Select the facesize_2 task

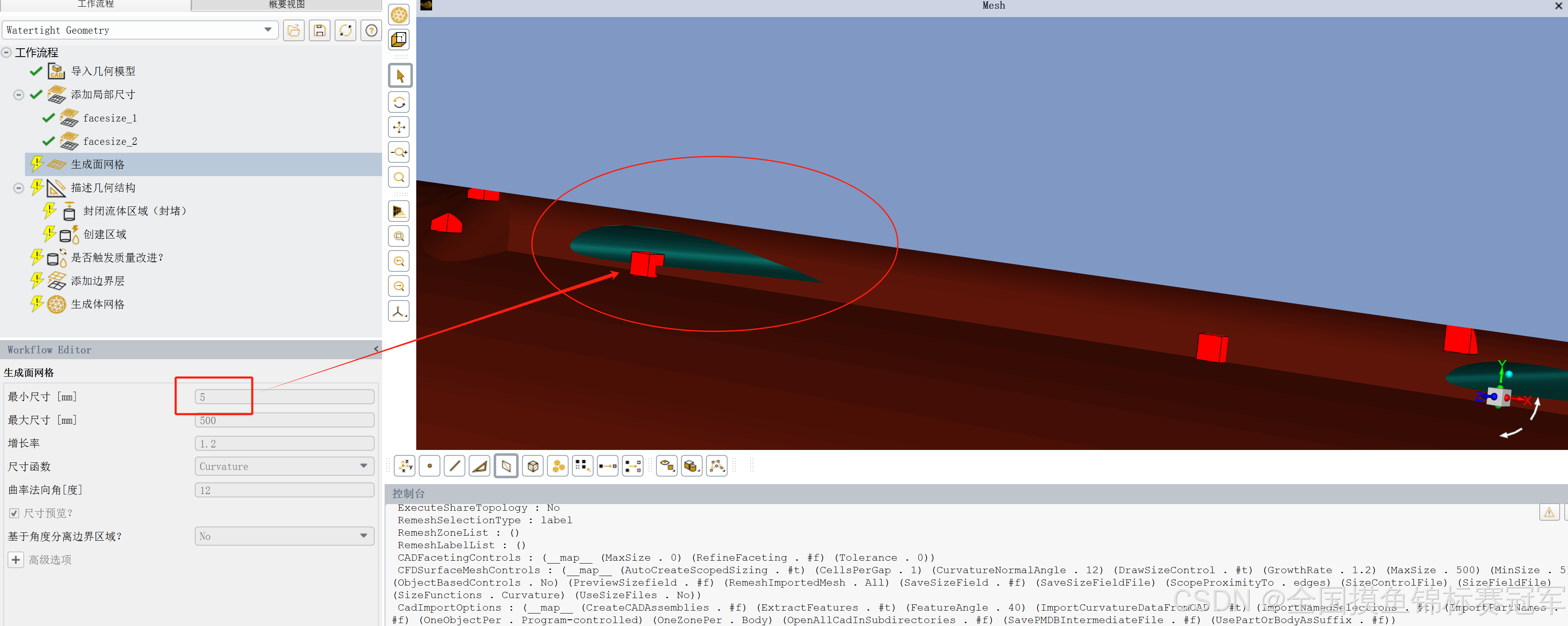(110, 141)
